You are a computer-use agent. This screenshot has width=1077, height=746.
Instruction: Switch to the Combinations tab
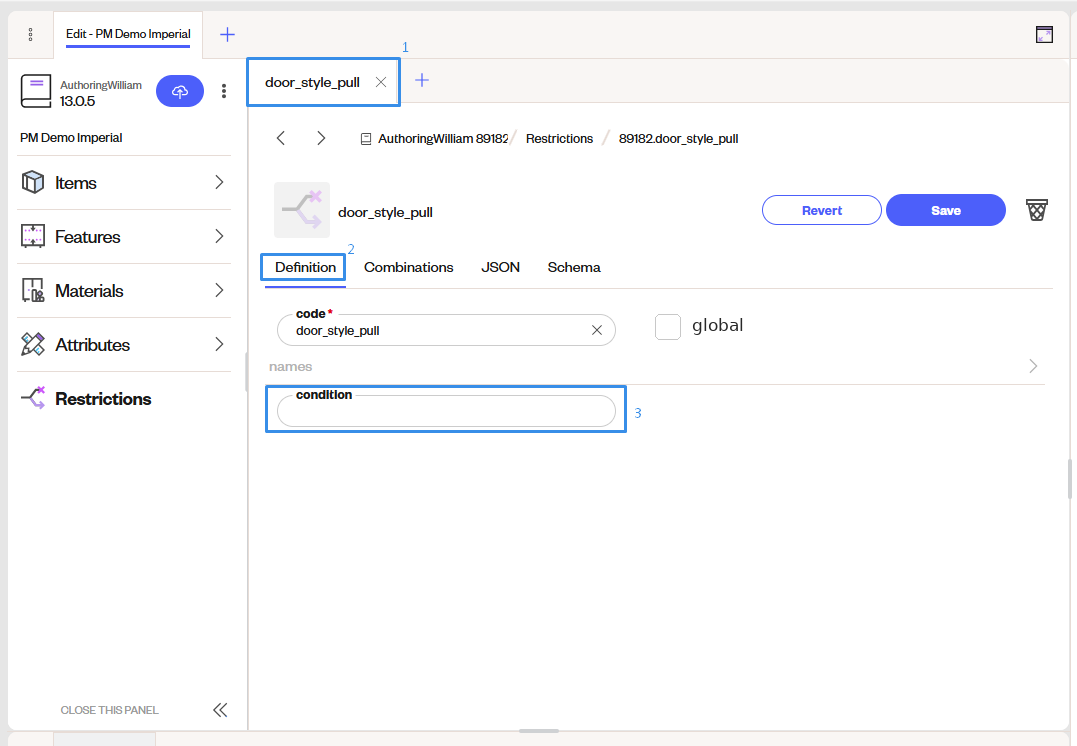[408, 267]
